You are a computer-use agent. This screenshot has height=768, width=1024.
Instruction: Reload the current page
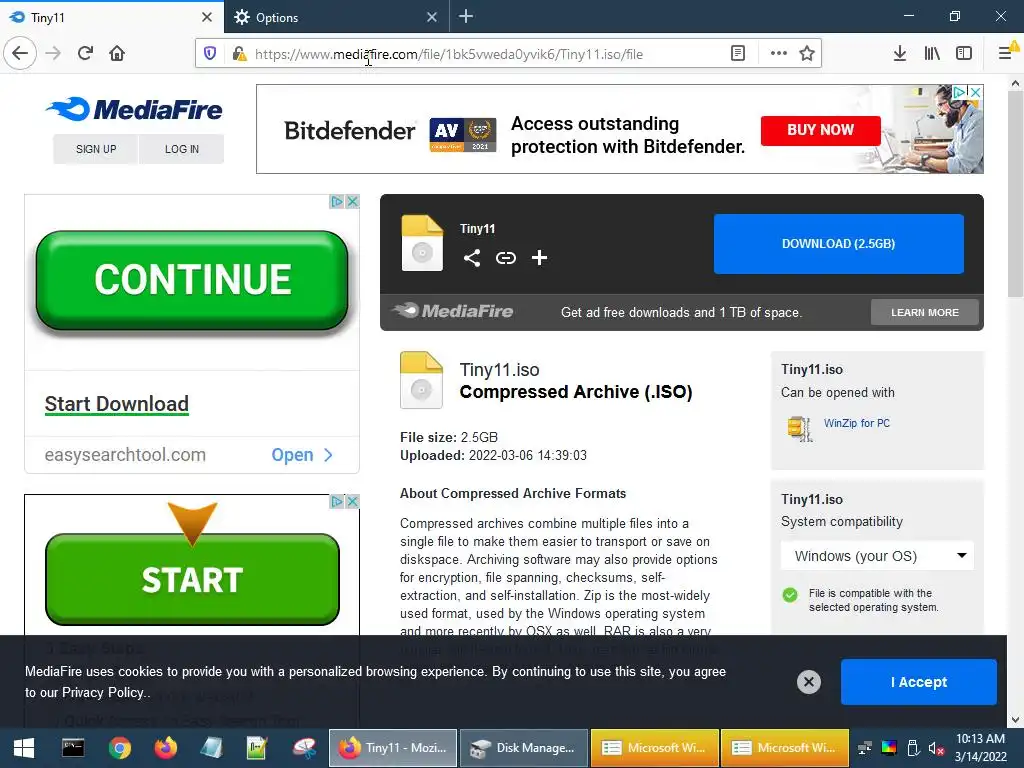click(x=85, y=53)
